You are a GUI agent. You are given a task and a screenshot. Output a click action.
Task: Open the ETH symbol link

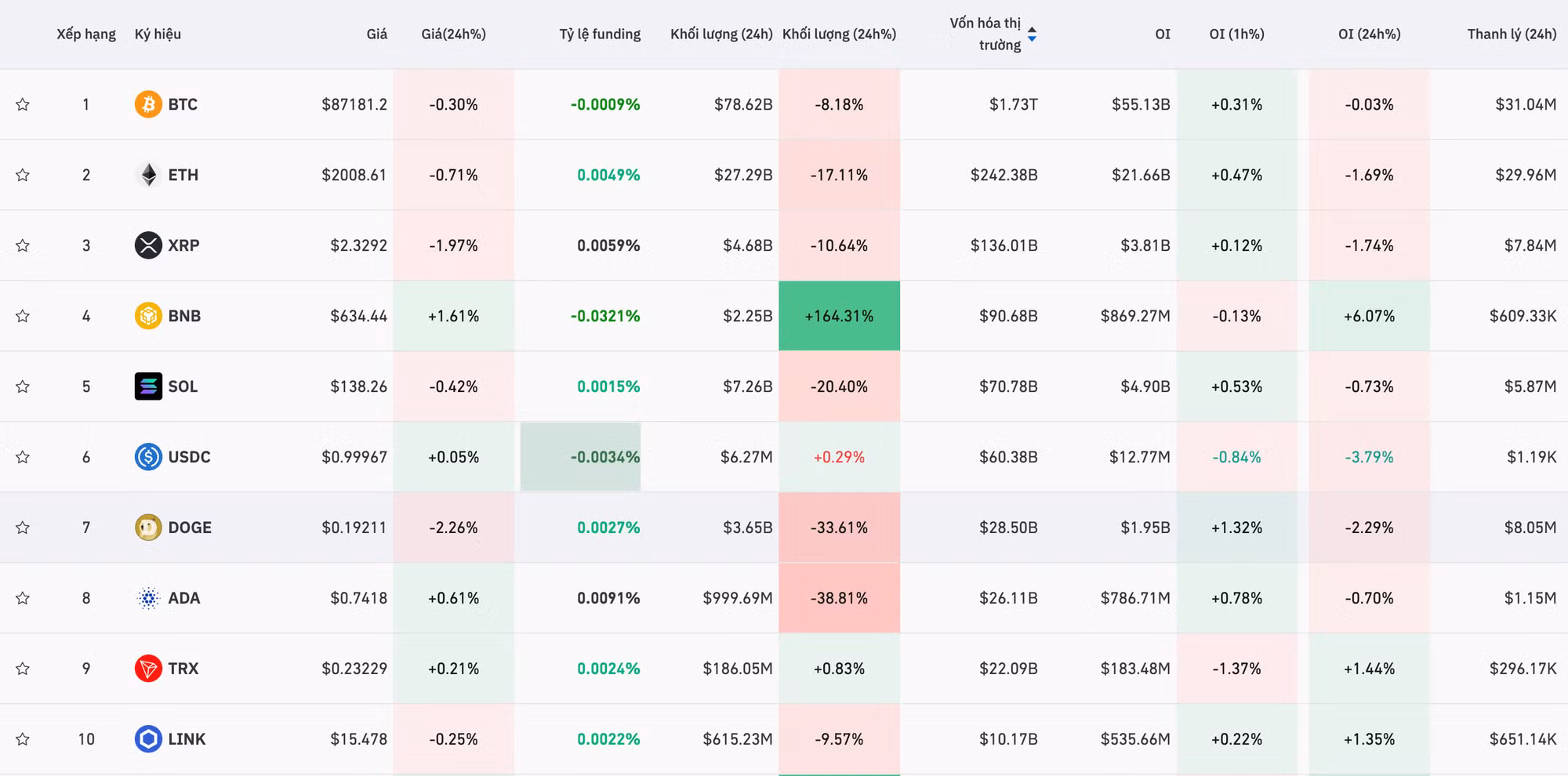coord(183,175)
